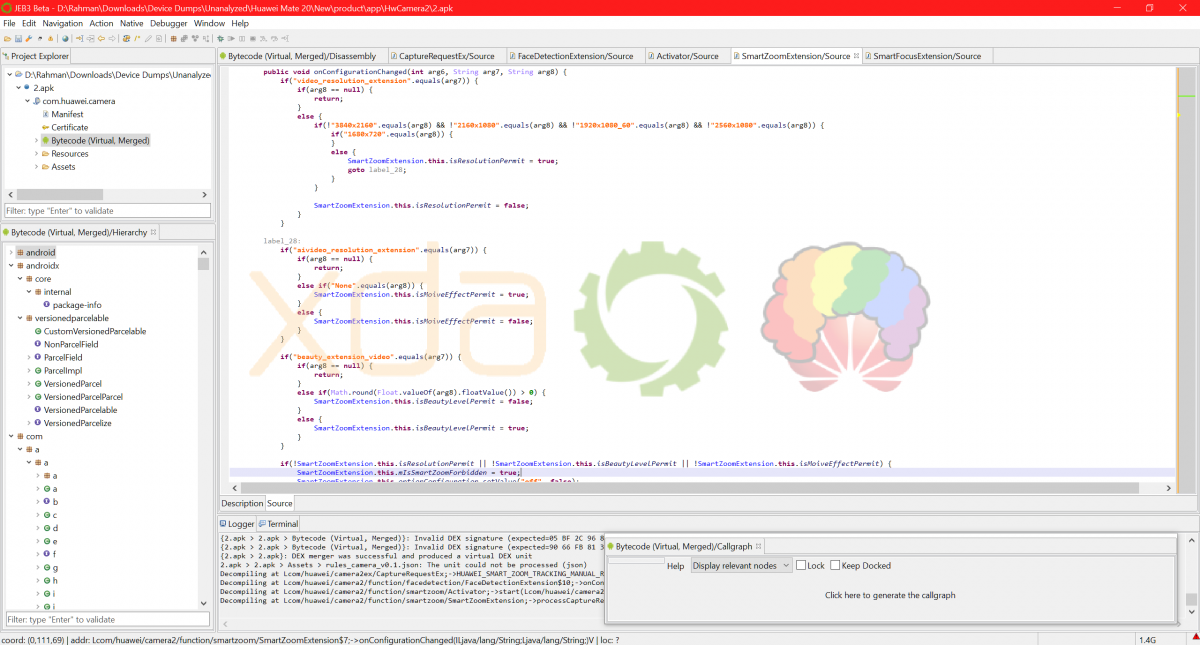Click the blue dot icon beside 2.apk

click(x=28, y=88)
